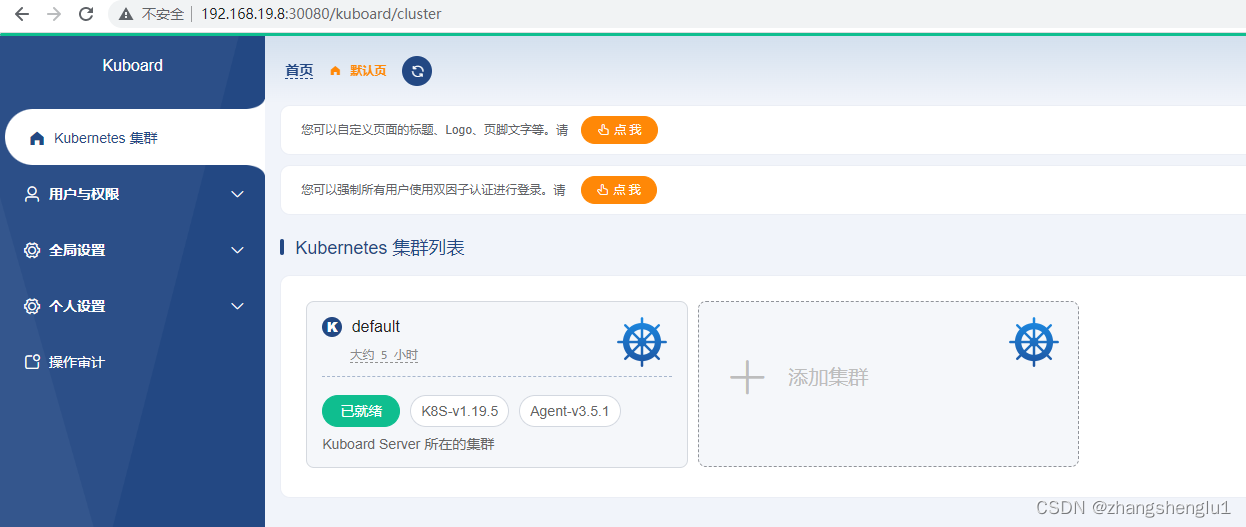The image size is (1246, 527).
Task: Click the K8S-v1.19.5 version tag
Action: coord(460,411)
